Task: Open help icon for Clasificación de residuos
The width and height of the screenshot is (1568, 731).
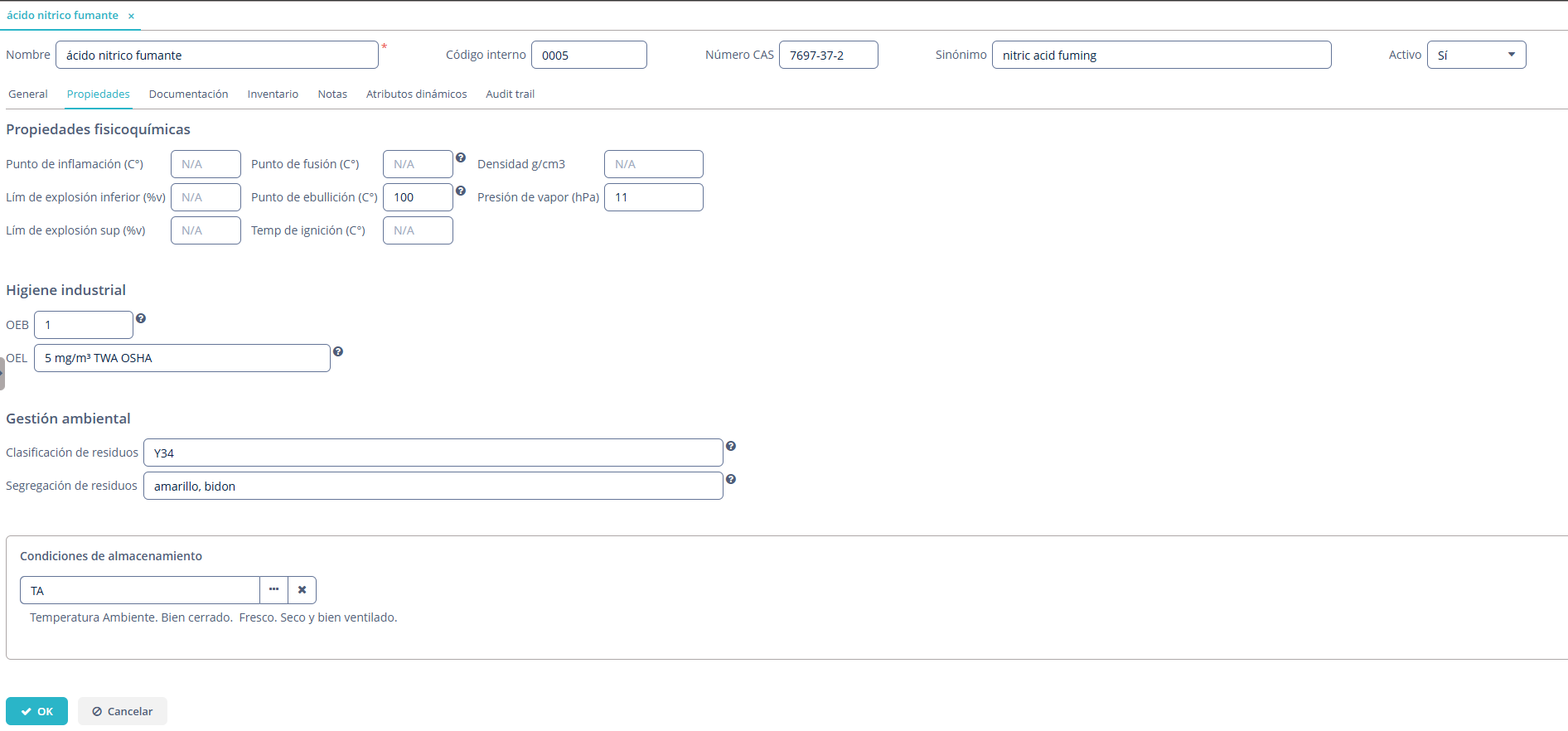Action: [731, 446]
